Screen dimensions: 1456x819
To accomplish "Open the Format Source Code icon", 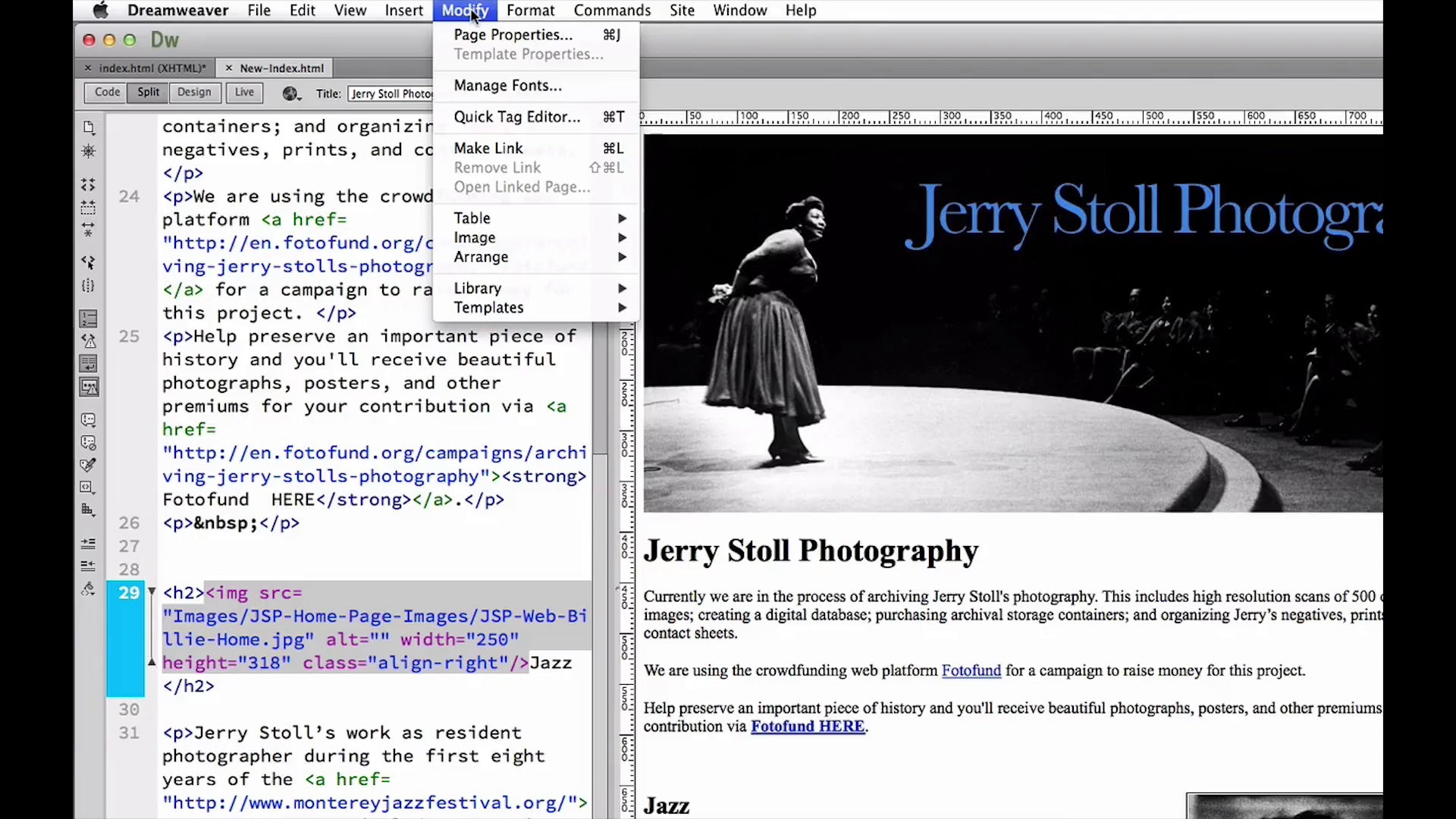I will [x=89, y=589].
